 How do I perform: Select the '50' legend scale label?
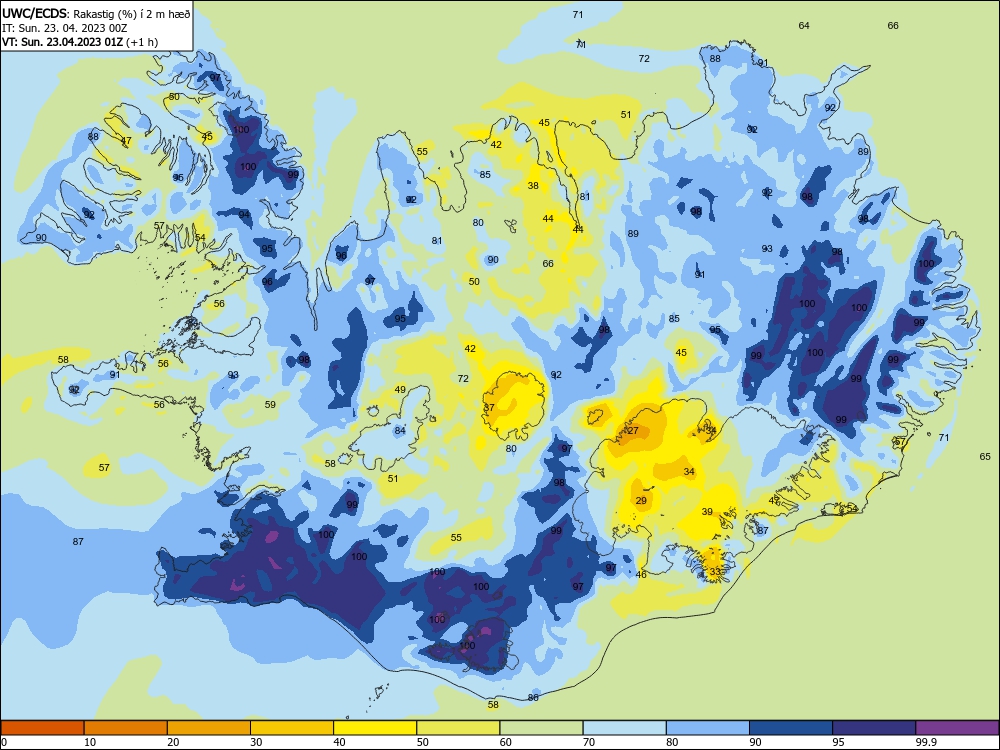(x=422, y=742)
